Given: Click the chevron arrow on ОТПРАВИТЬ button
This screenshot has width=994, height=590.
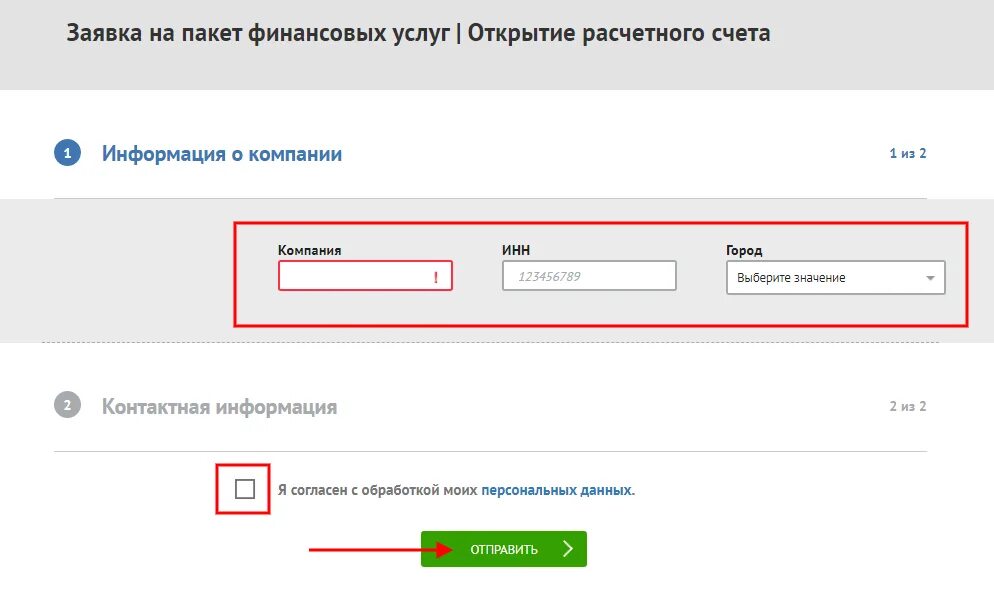Looking at the screenshot, I should pyautogui.click(x=567, y=549).
